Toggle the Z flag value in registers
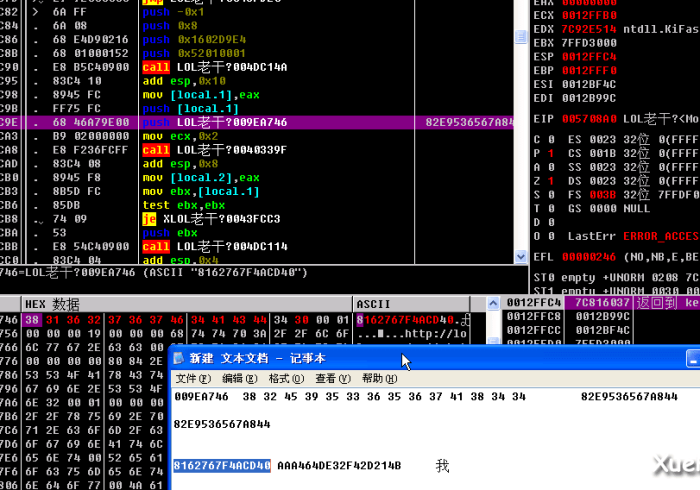This screenshot has height=490, width=700. (x=552, y=180)
